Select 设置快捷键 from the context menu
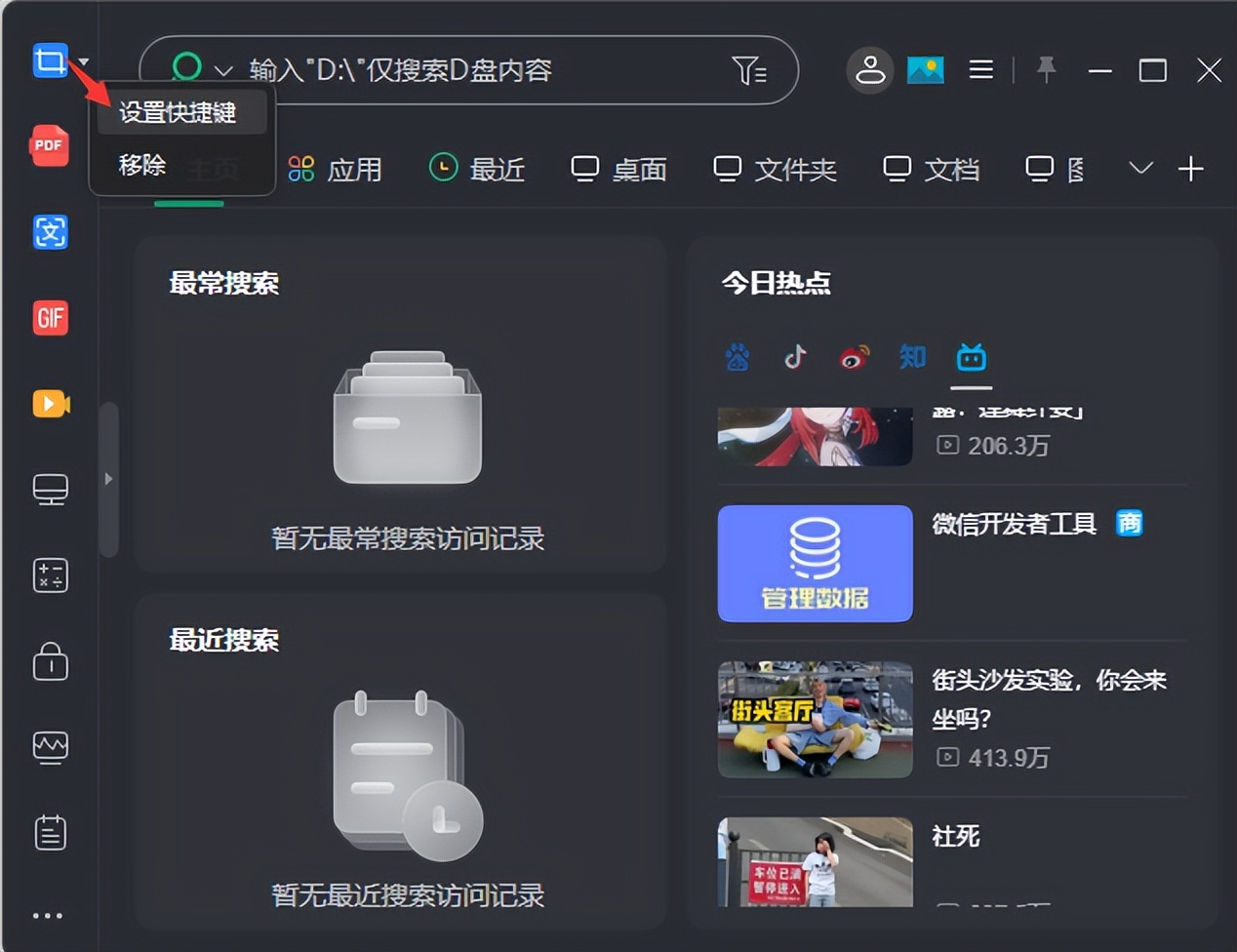The height and width of the screenshot is (952, 1237). pyautogui.click(x=181, y=112)
